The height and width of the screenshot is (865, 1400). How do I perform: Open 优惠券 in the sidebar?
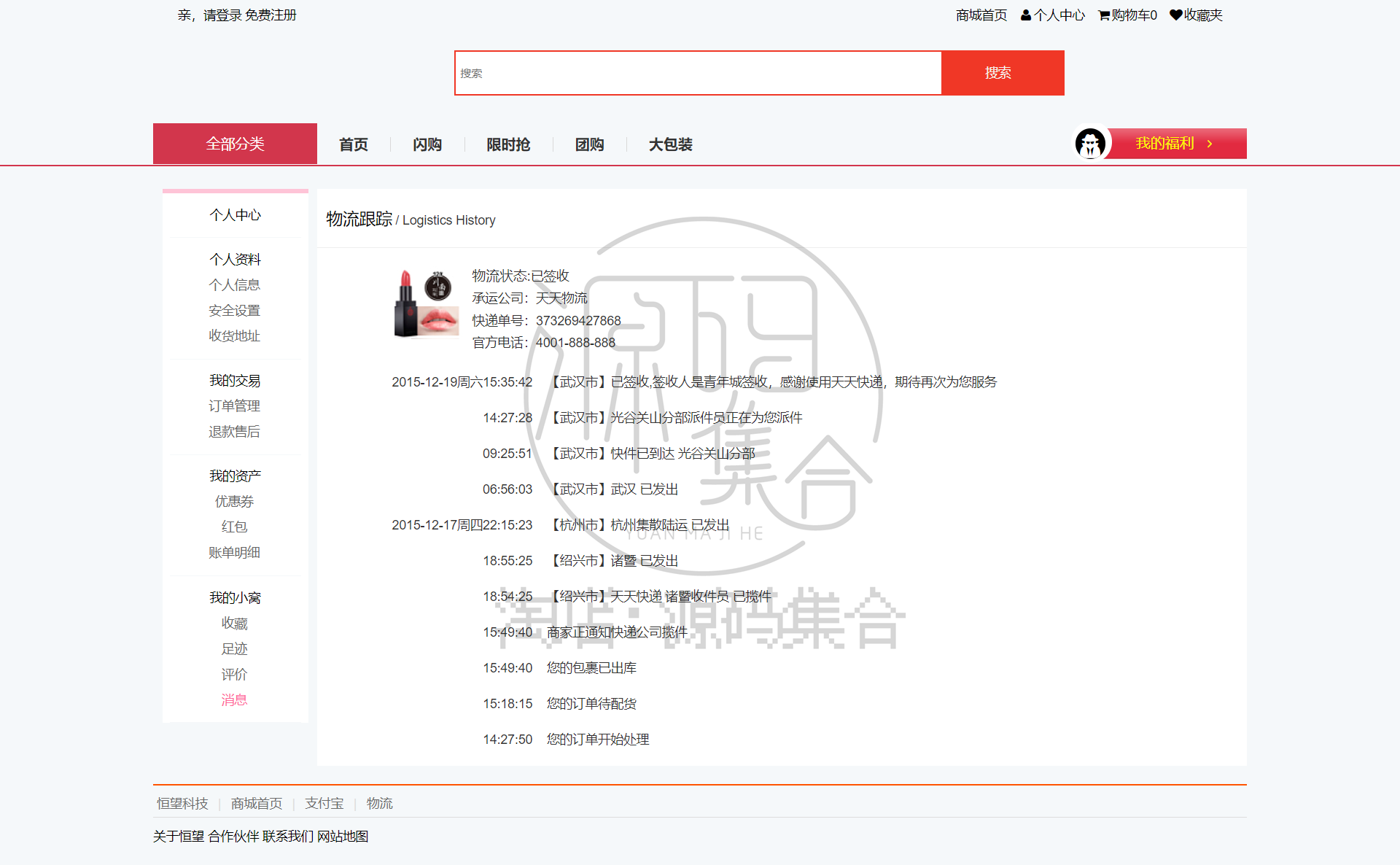coord(235,502)
